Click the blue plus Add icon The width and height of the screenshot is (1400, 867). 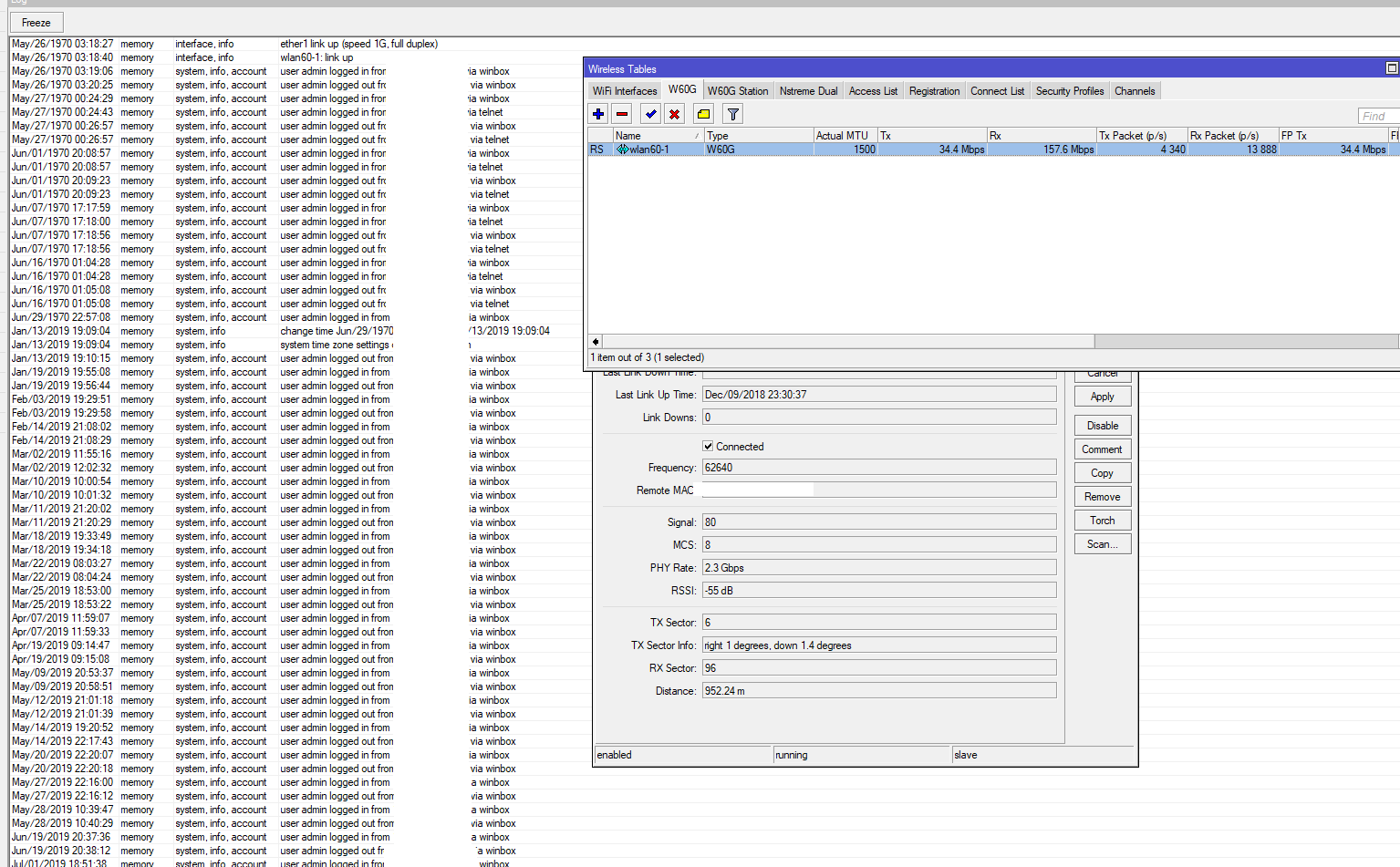click(598, 114)
